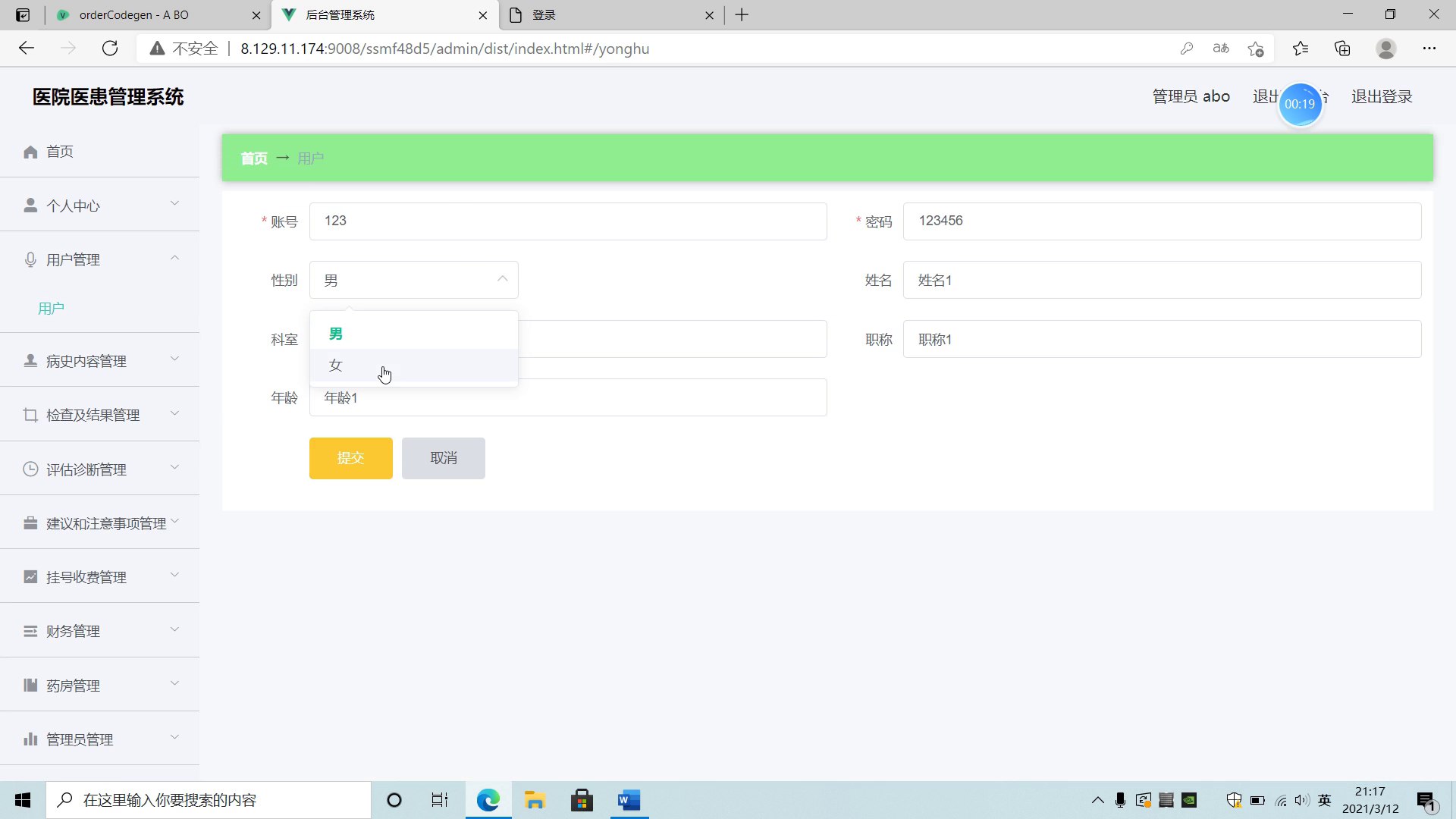Expand the 建议和注意事项管理 menu
The image size is (1456, 819).
click(x=99, y=523)
